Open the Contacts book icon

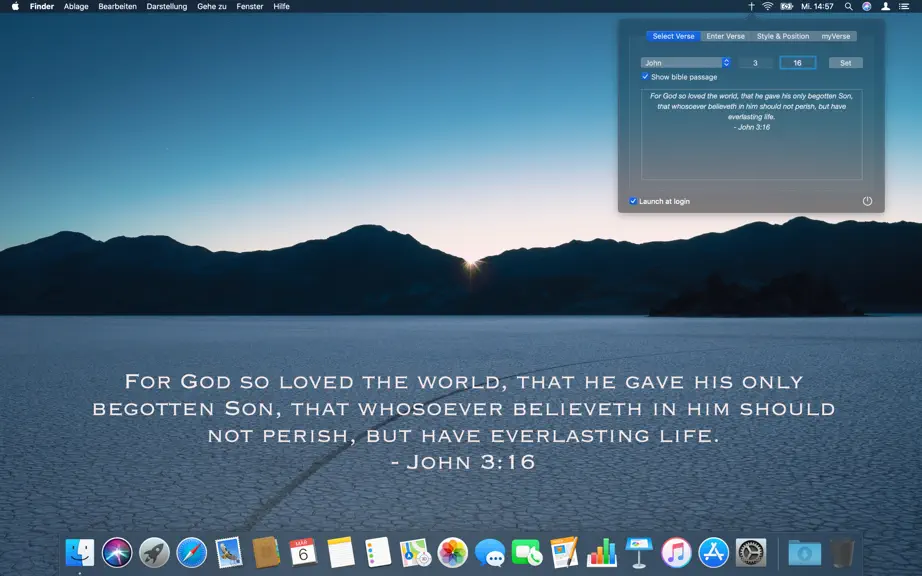coord(266,552)
